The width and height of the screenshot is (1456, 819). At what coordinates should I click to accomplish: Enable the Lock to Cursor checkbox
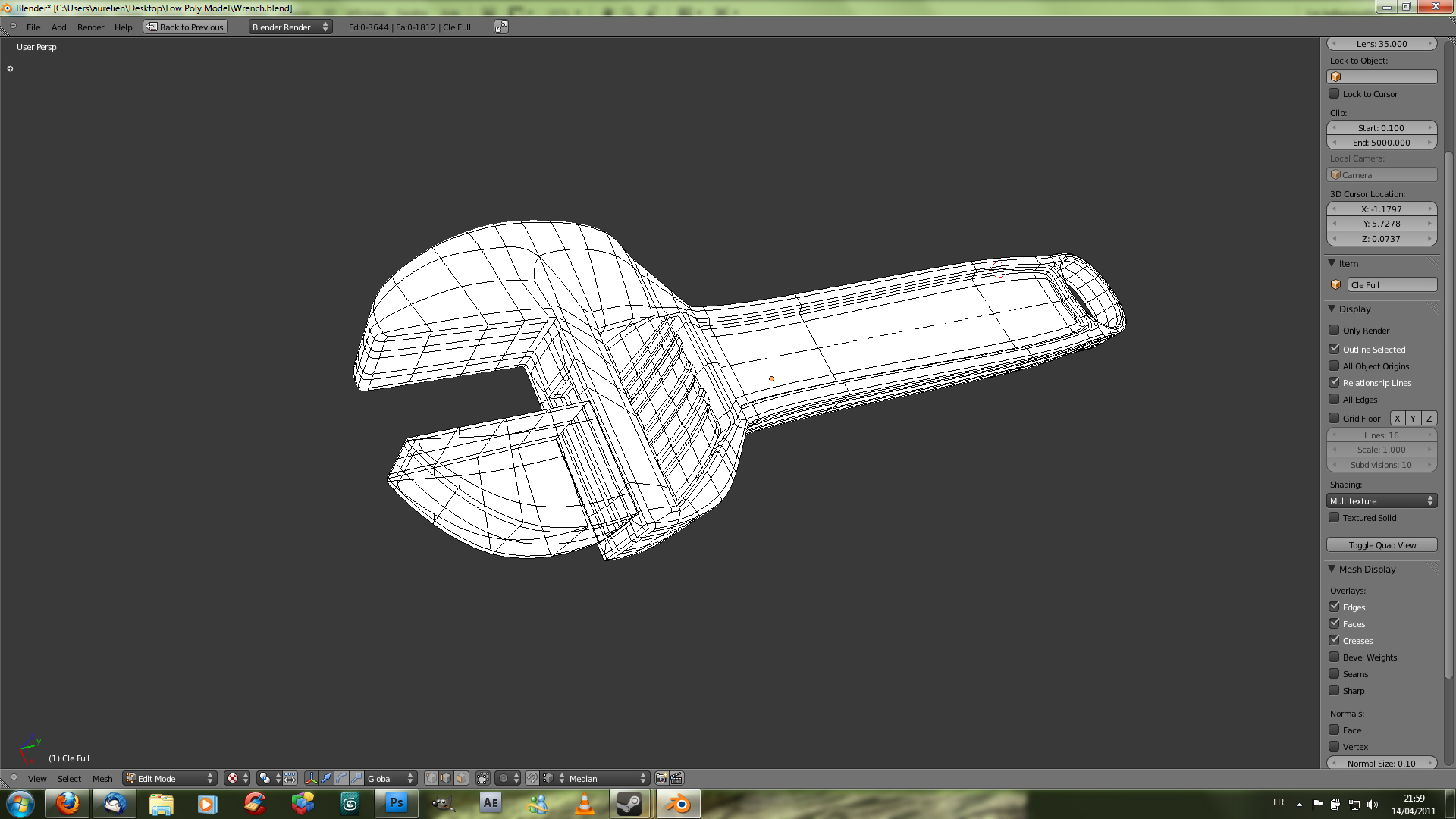tap(1334, 93)
